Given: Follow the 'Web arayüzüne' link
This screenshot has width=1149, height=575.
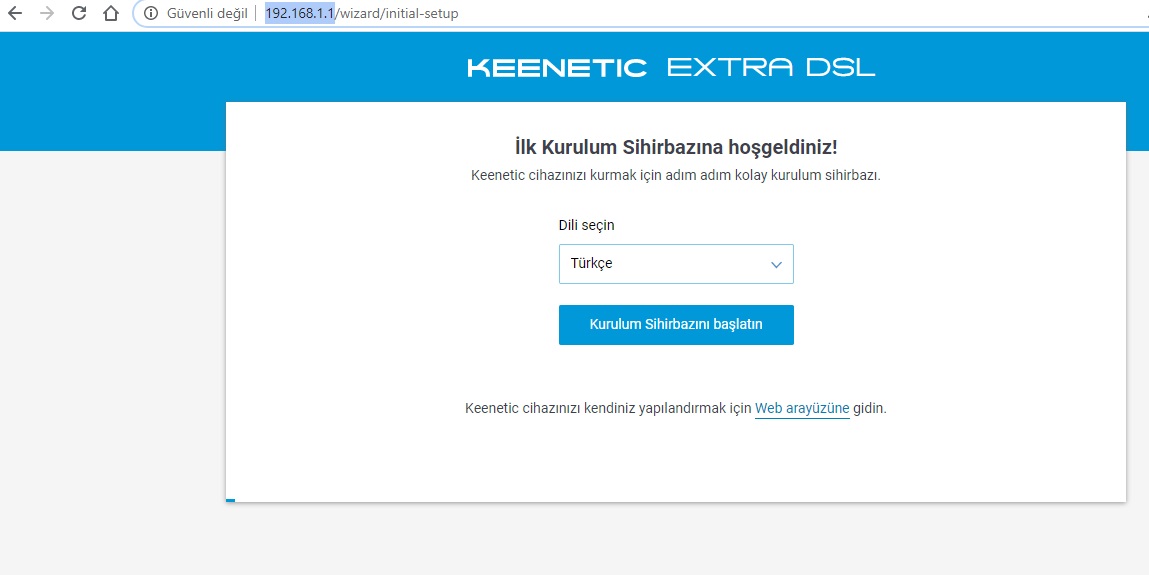Looking at the screenshot, I should (802, 409).
